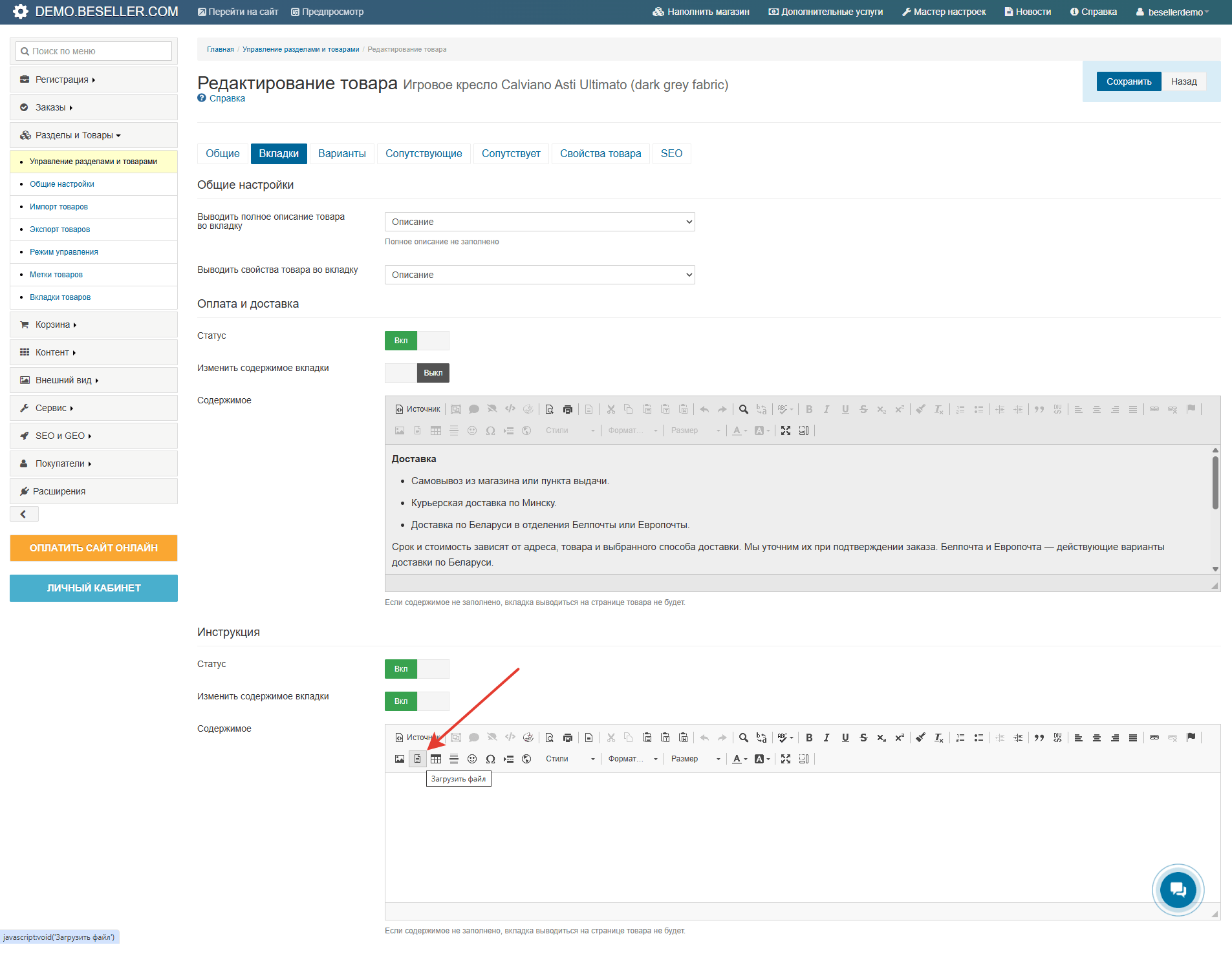
Task: Switch to the Общие tab
Action: click(222, 153)
